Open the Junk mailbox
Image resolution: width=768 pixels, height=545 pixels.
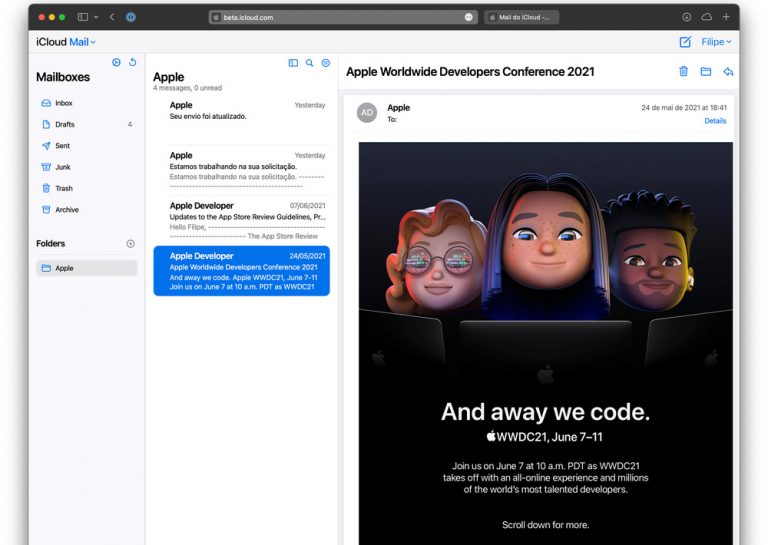coord(63,167)
